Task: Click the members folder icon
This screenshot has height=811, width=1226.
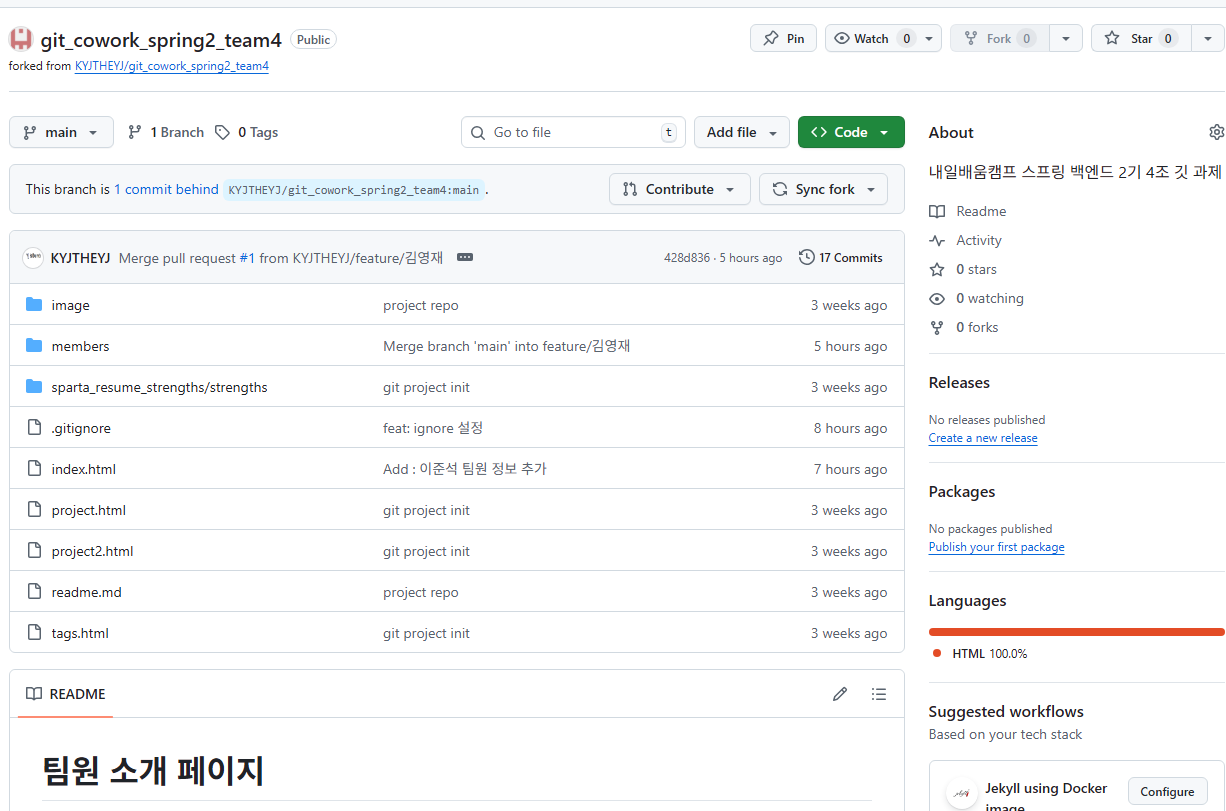Action: [34, 346]
